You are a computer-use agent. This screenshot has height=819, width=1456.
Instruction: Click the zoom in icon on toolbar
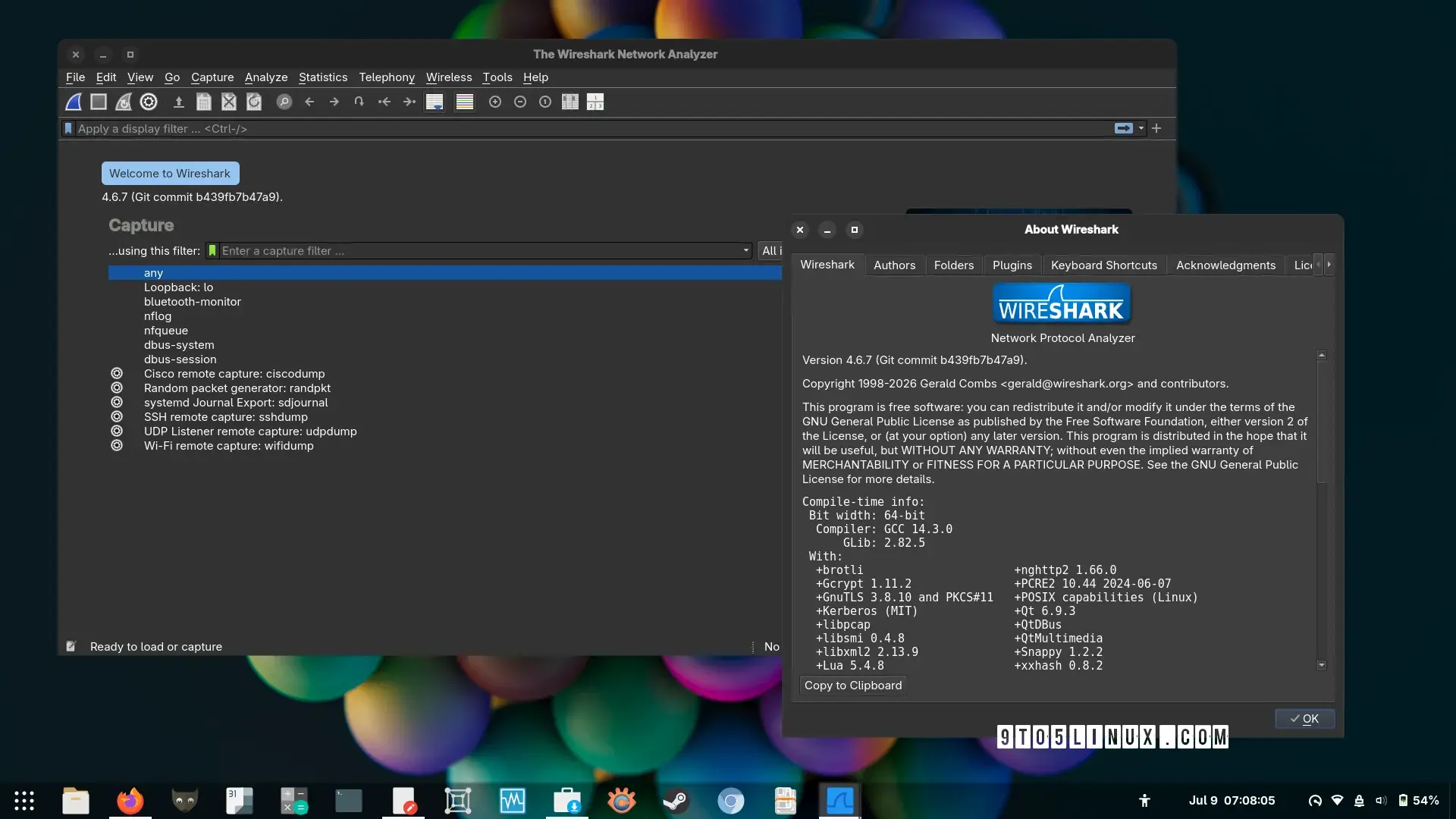[495, 102]
